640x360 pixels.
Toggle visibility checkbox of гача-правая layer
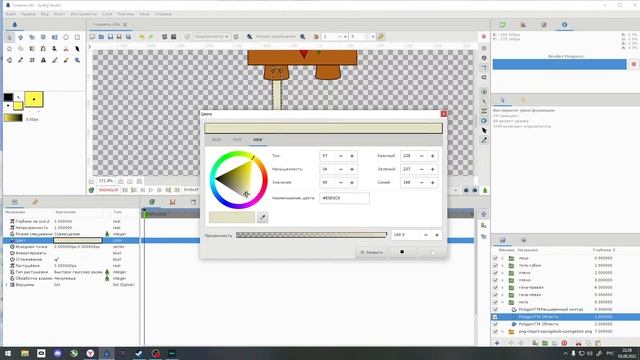click(x=495, y=287)
